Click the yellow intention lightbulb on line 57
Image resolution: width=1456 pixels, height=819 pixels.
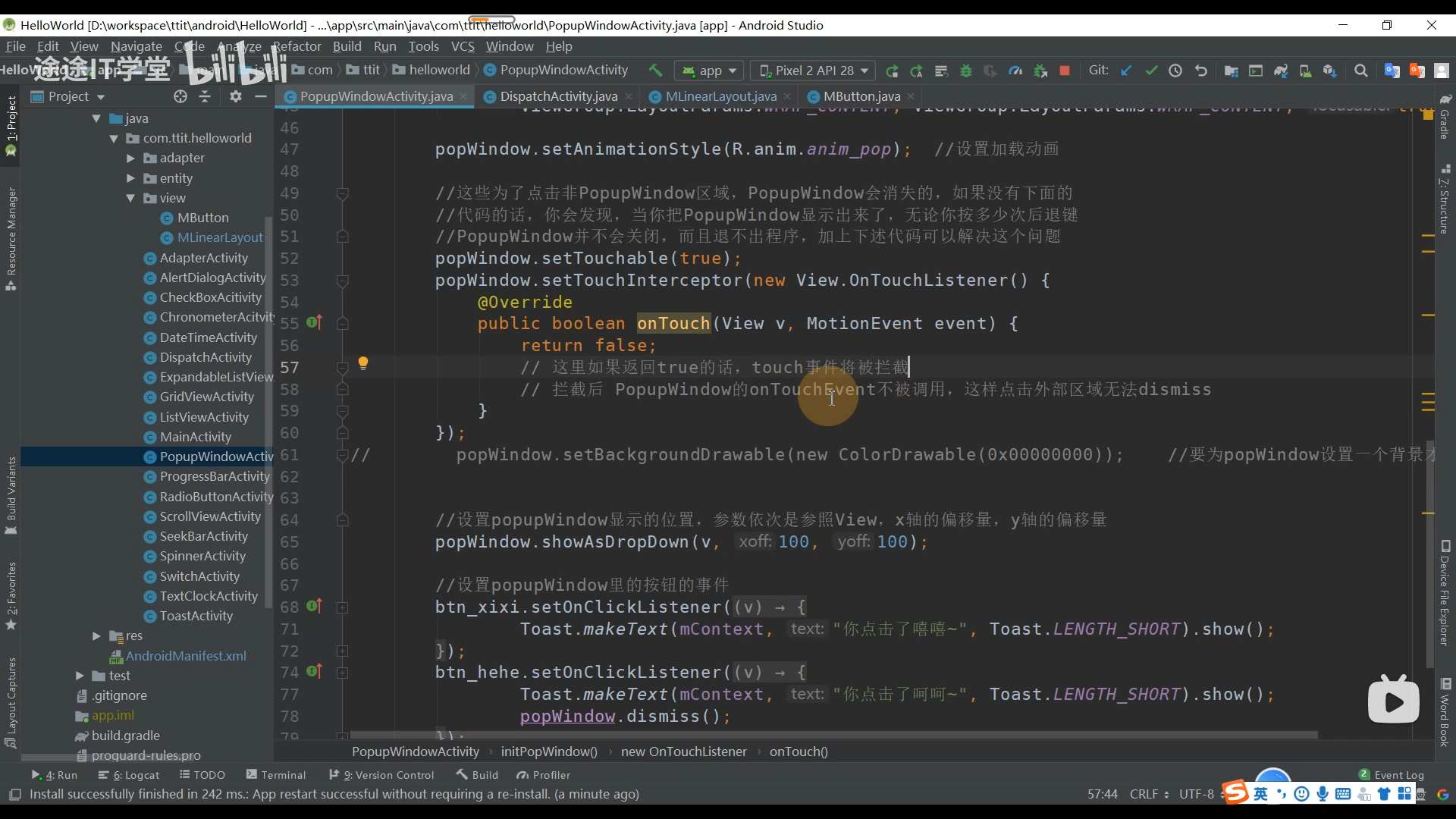(x=363, y=362)
